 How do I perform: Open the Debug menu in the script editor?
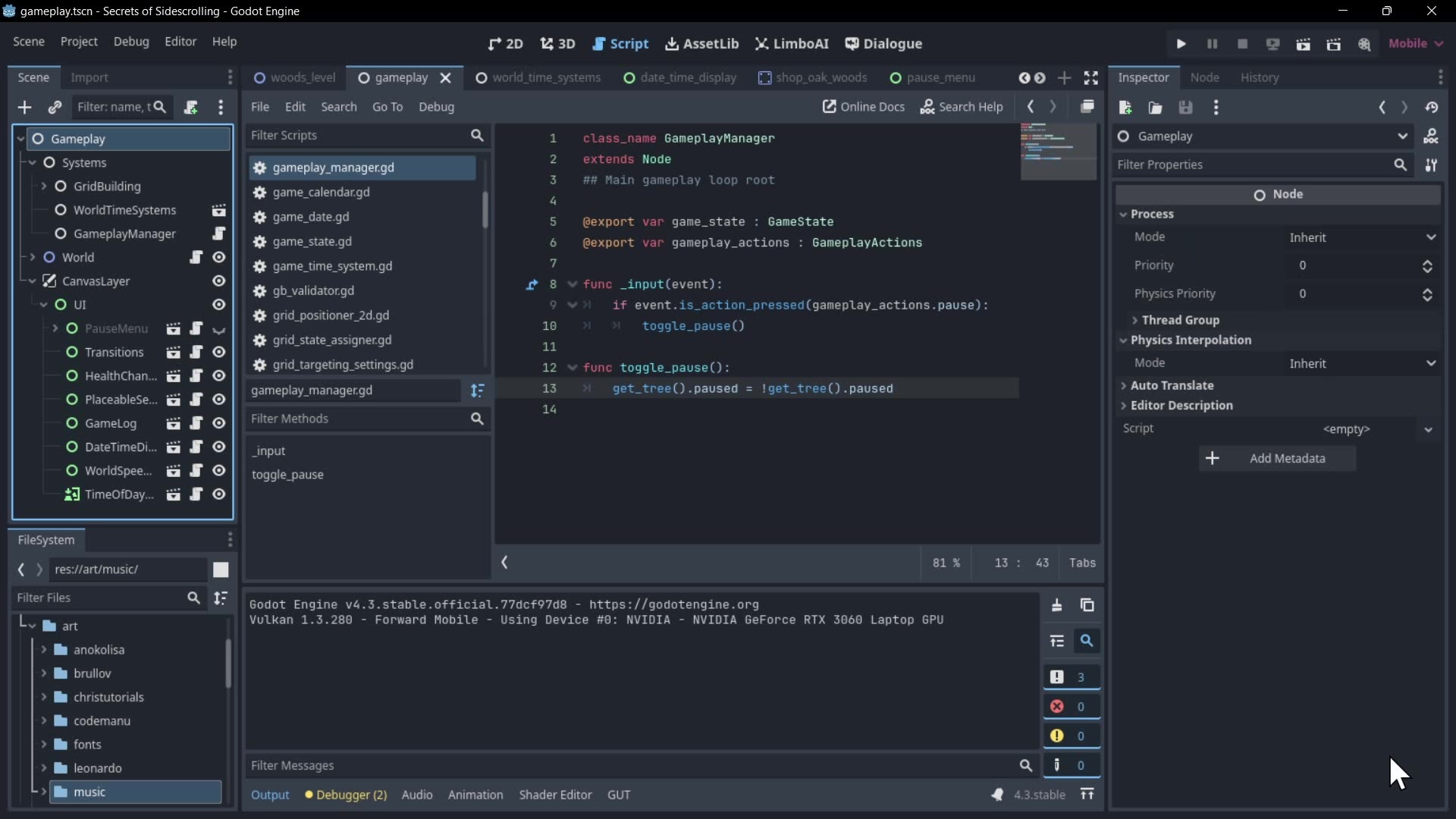click(437, 107)
